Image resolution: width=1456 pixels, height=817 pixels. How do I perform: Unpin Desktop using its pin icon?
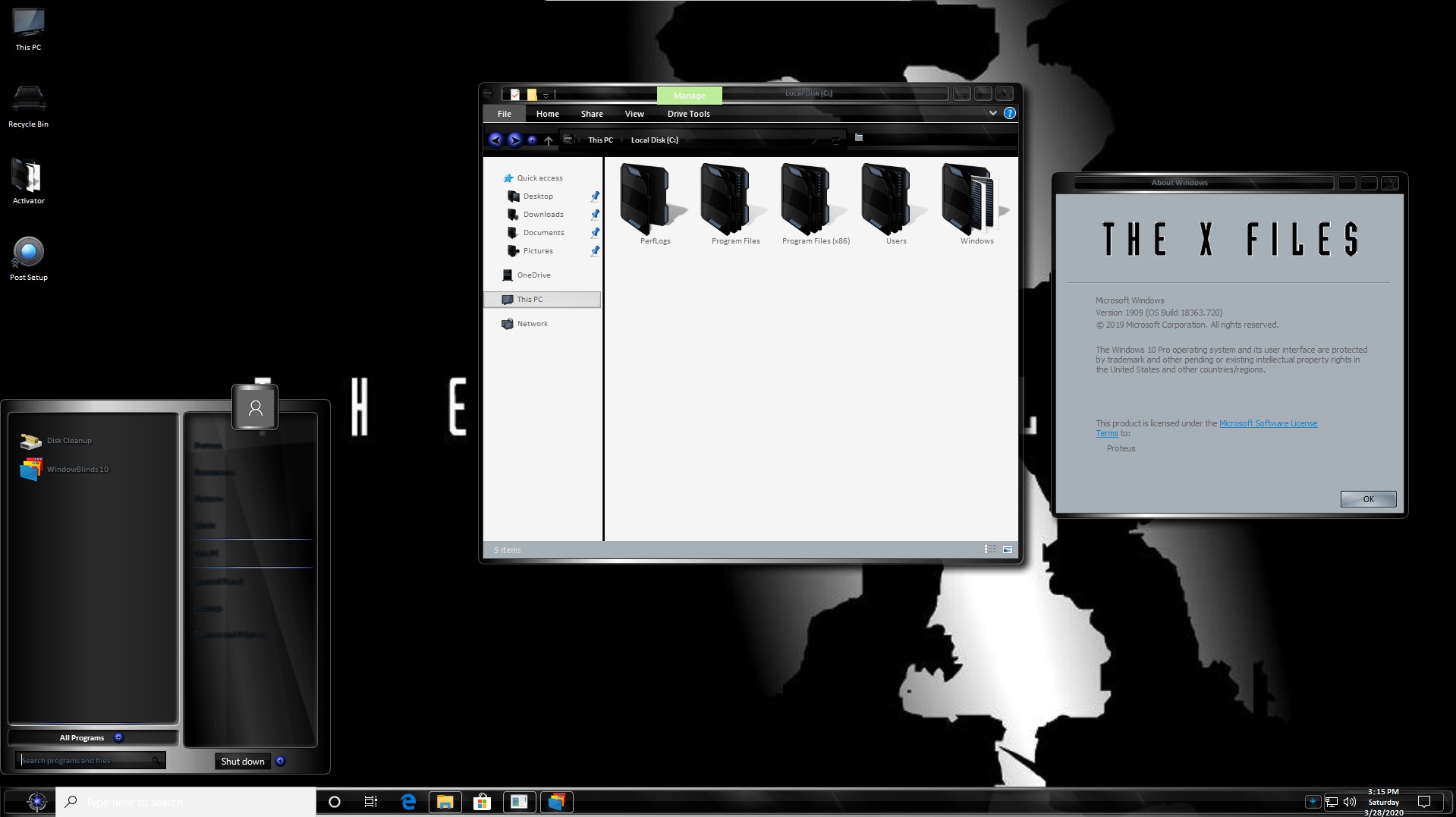coord(595,196)
